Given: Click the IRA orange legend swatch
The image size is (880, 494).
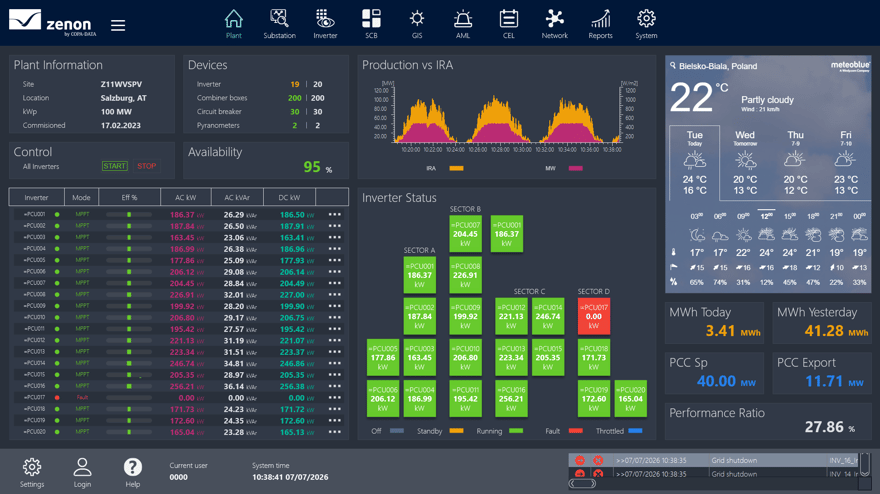Looking at the screenshot, I should pyautogui.click(x=456, y=168).
